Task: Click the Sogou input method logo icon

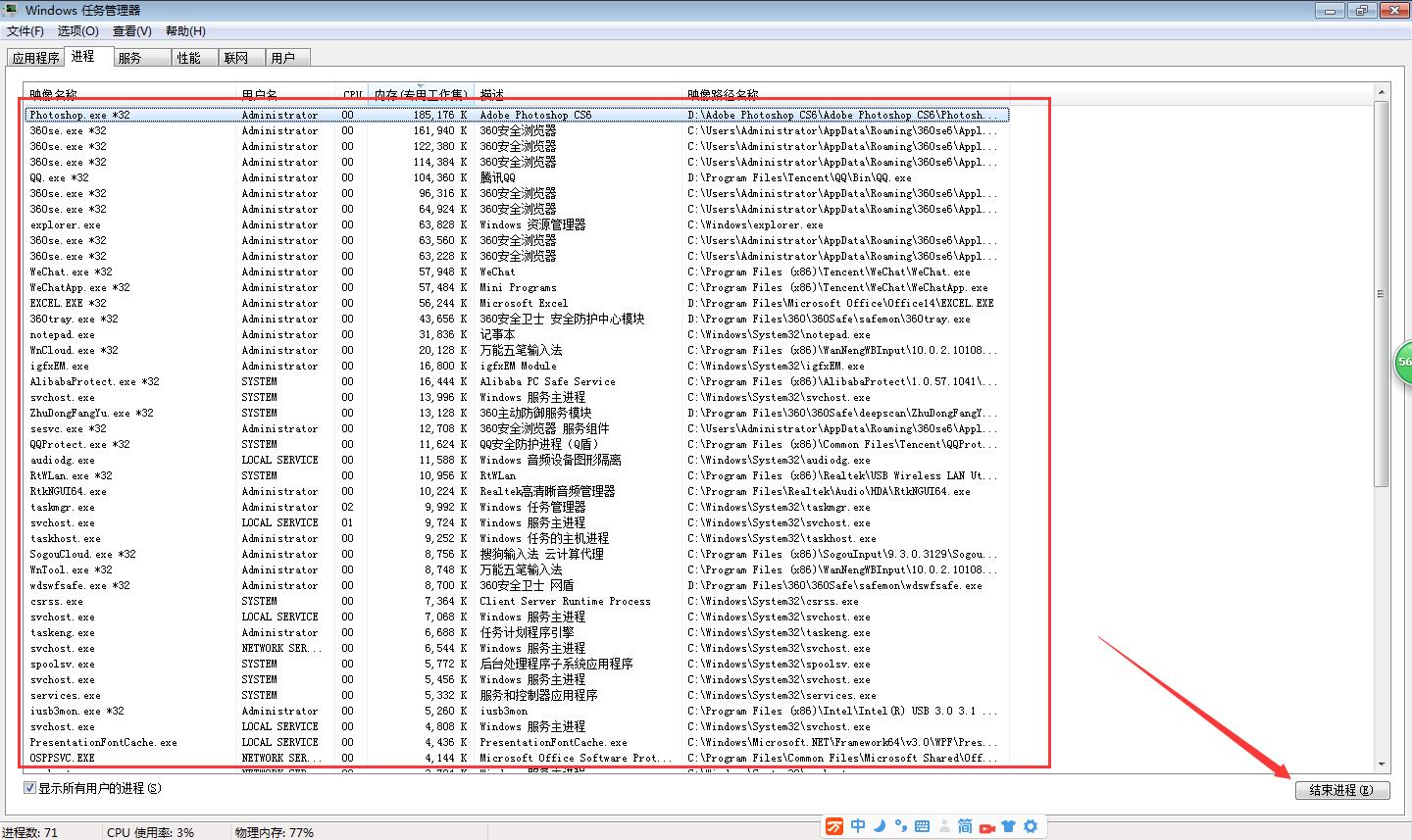Action: pos(833,826)
